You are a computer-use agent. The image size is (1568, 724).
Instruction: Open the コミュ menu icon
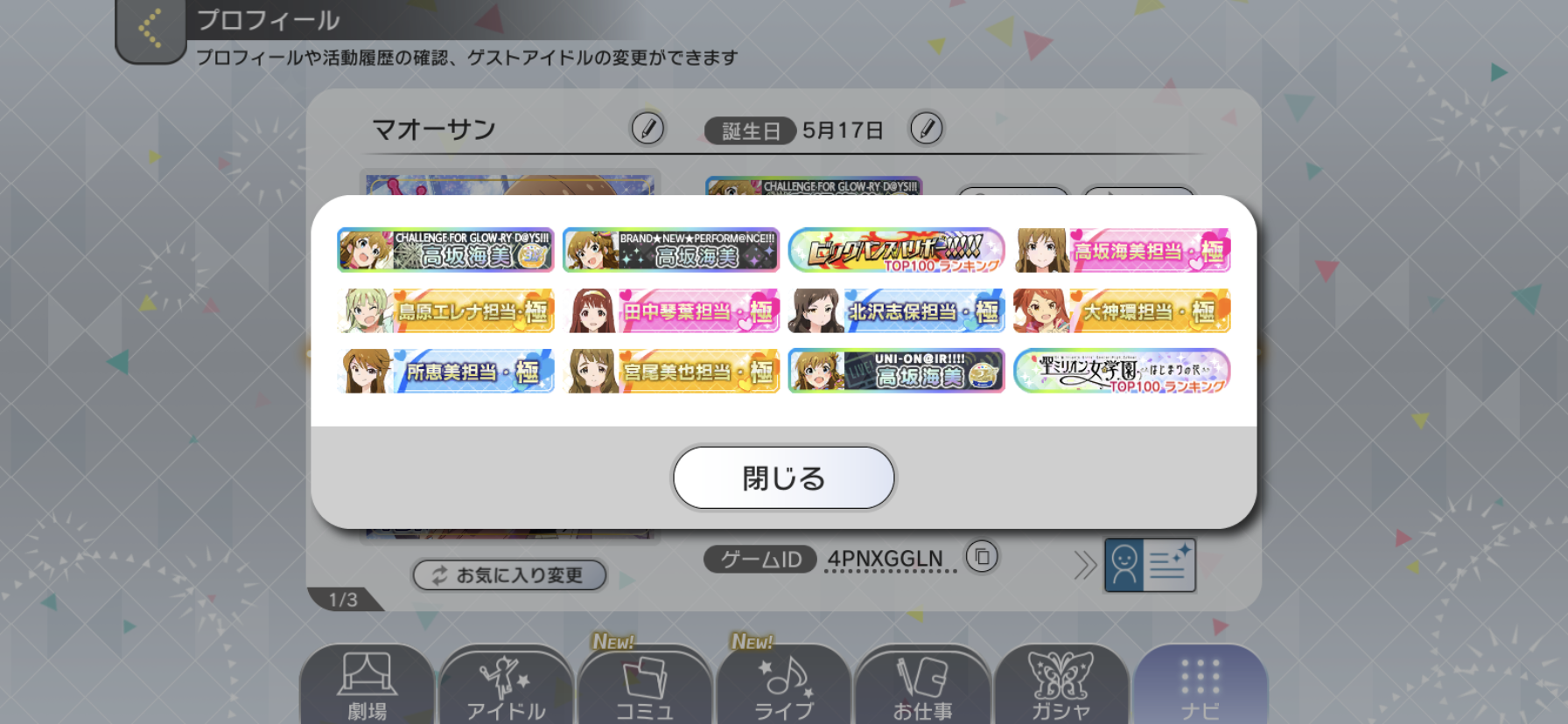(x=645, y=686)
